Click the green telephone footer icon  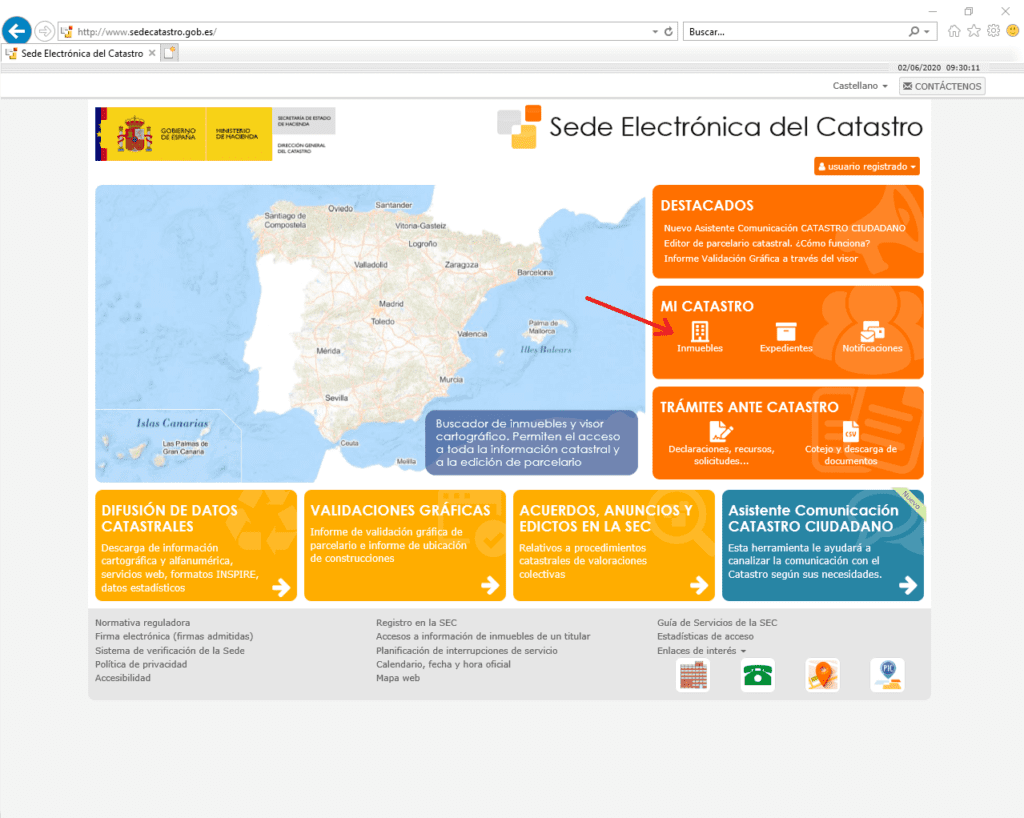point(758,674)
